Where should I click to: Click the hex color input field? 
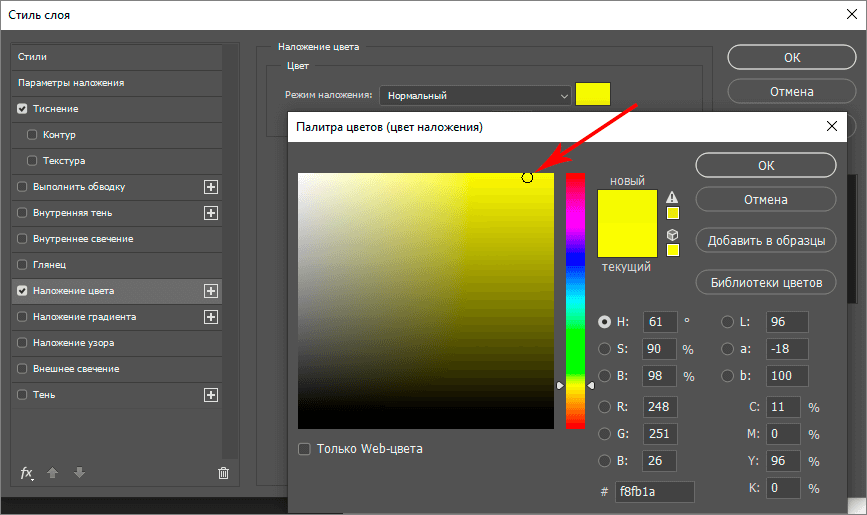(x=655, y=491)
